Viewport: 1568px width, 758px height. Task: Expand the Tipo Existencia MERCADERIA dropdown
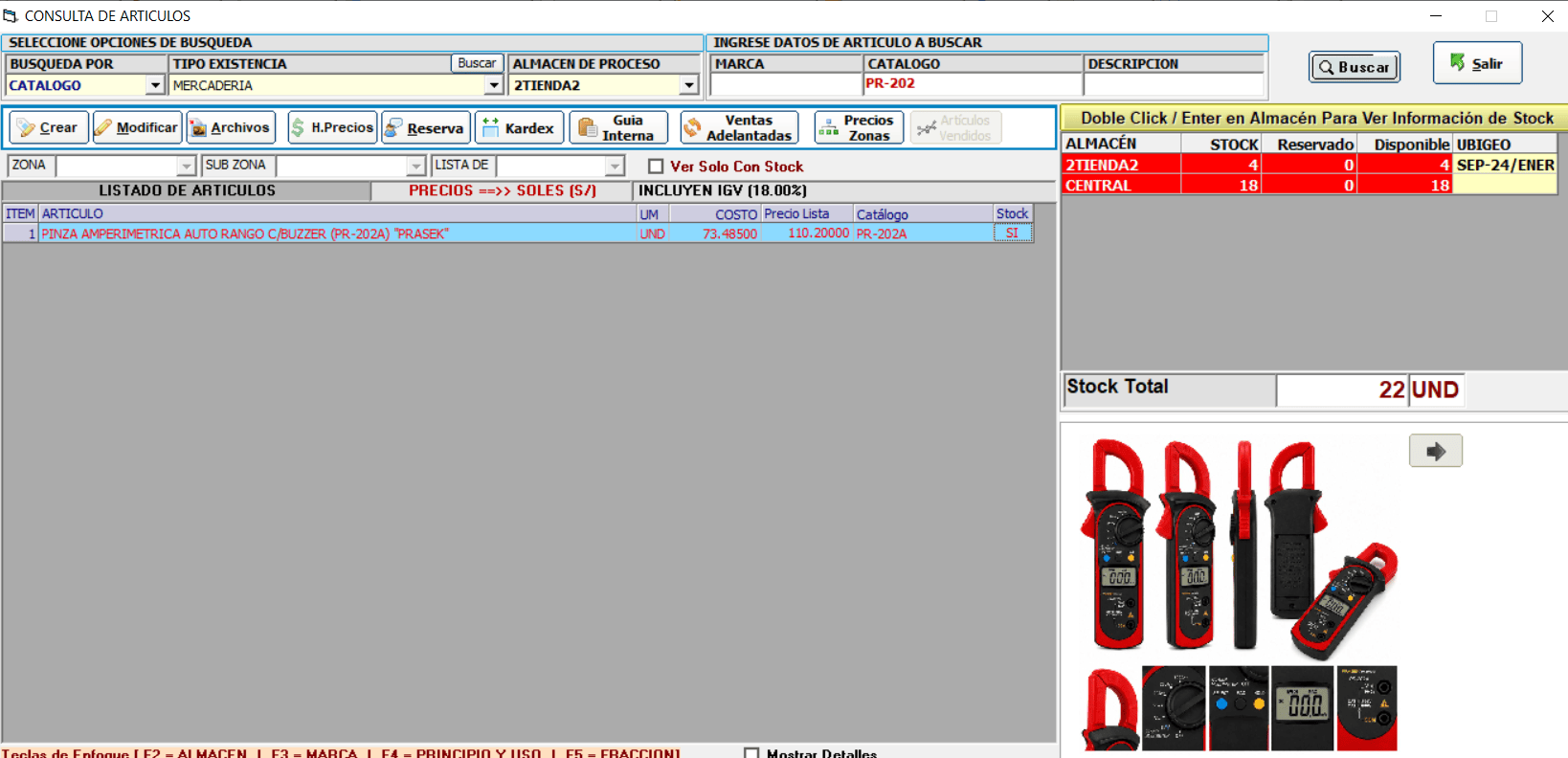(x=494, y=85)
